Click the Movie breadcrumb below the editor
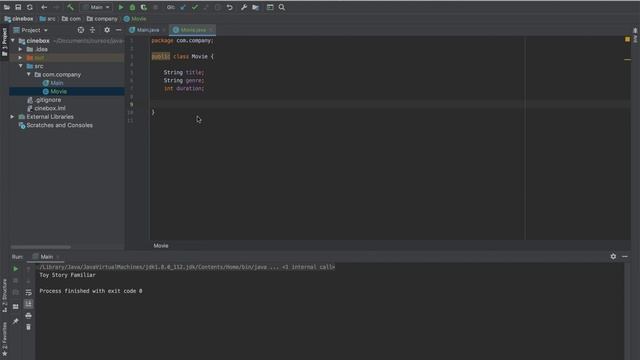Image resolution: width=640 pixels, height=360 pixels. tap(161, 246)
